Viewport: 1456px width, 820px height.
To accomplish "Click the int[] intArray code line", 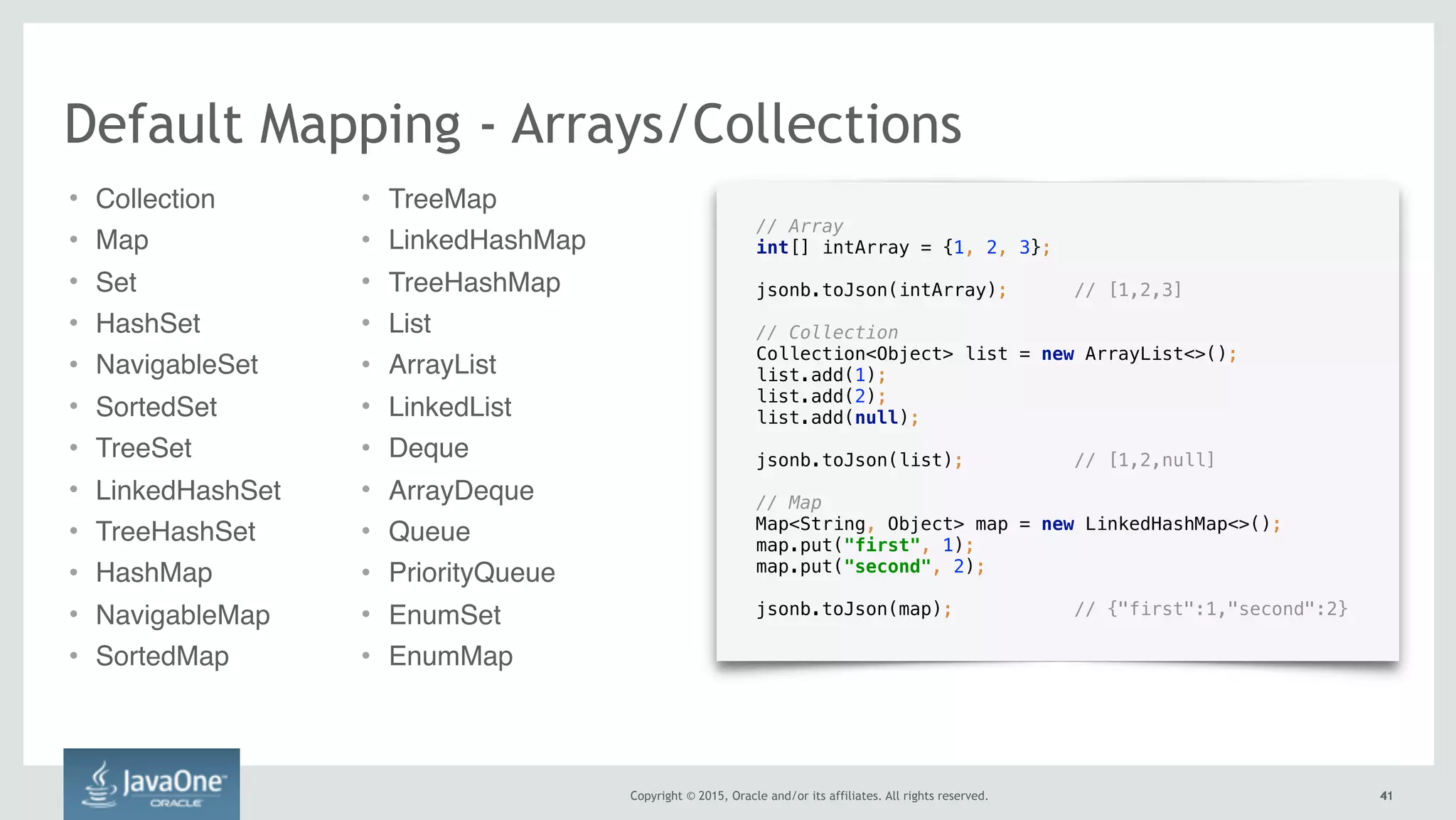I will (x=902, y=247).
